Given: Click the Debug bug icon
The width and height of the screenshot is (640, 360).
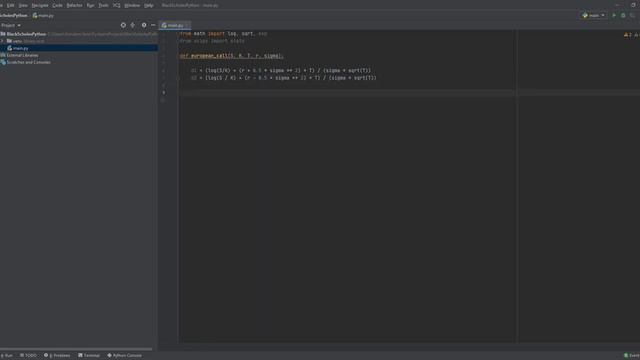Looking at the screenshot, I should coord(623,16).
